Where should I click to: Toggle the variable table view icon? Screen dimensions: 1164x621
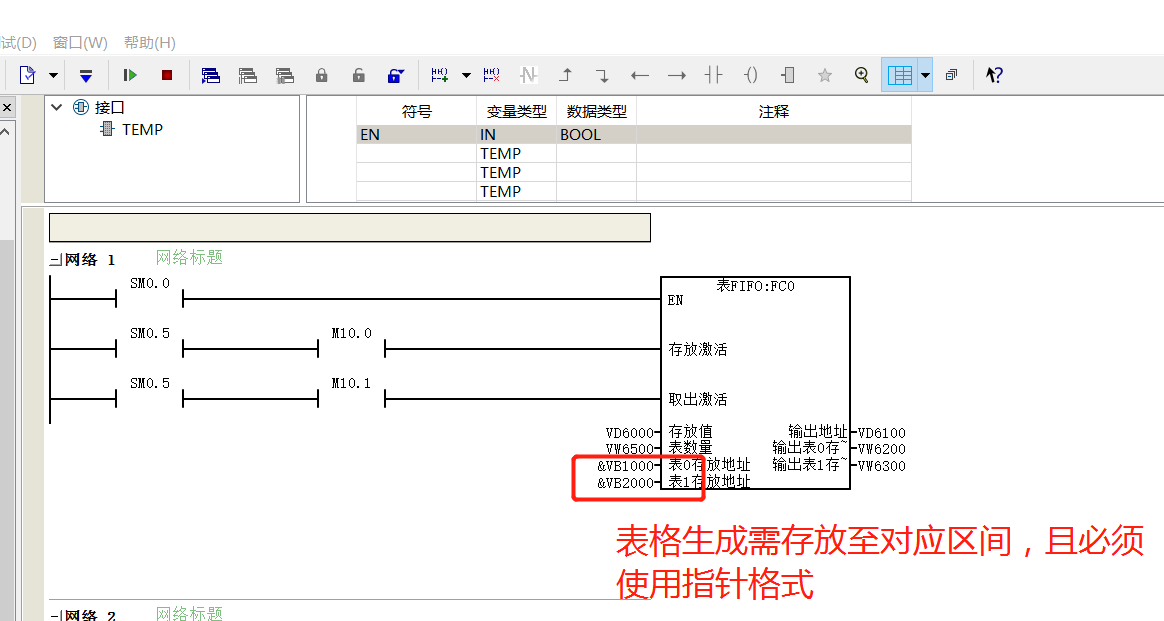point(900,75)
